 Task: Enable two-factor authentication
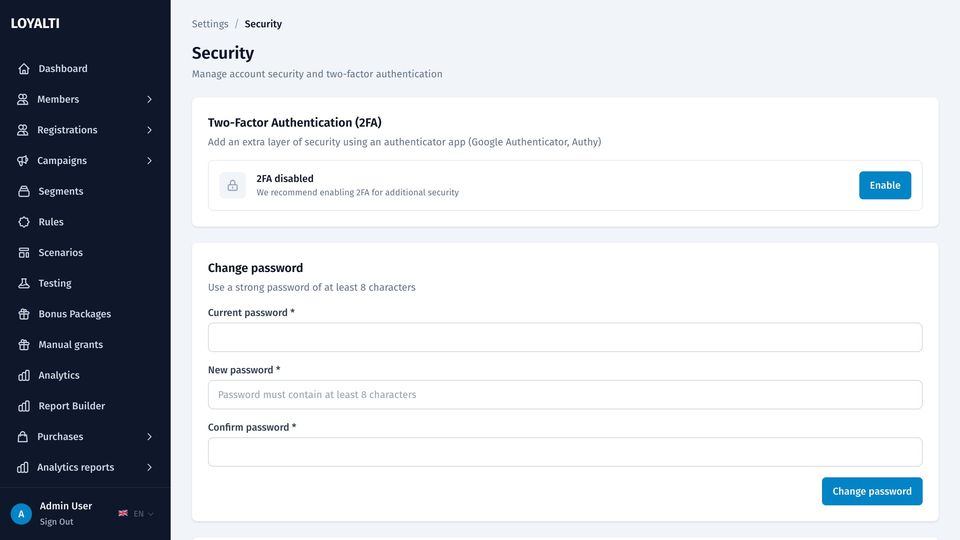pos(885,185)
